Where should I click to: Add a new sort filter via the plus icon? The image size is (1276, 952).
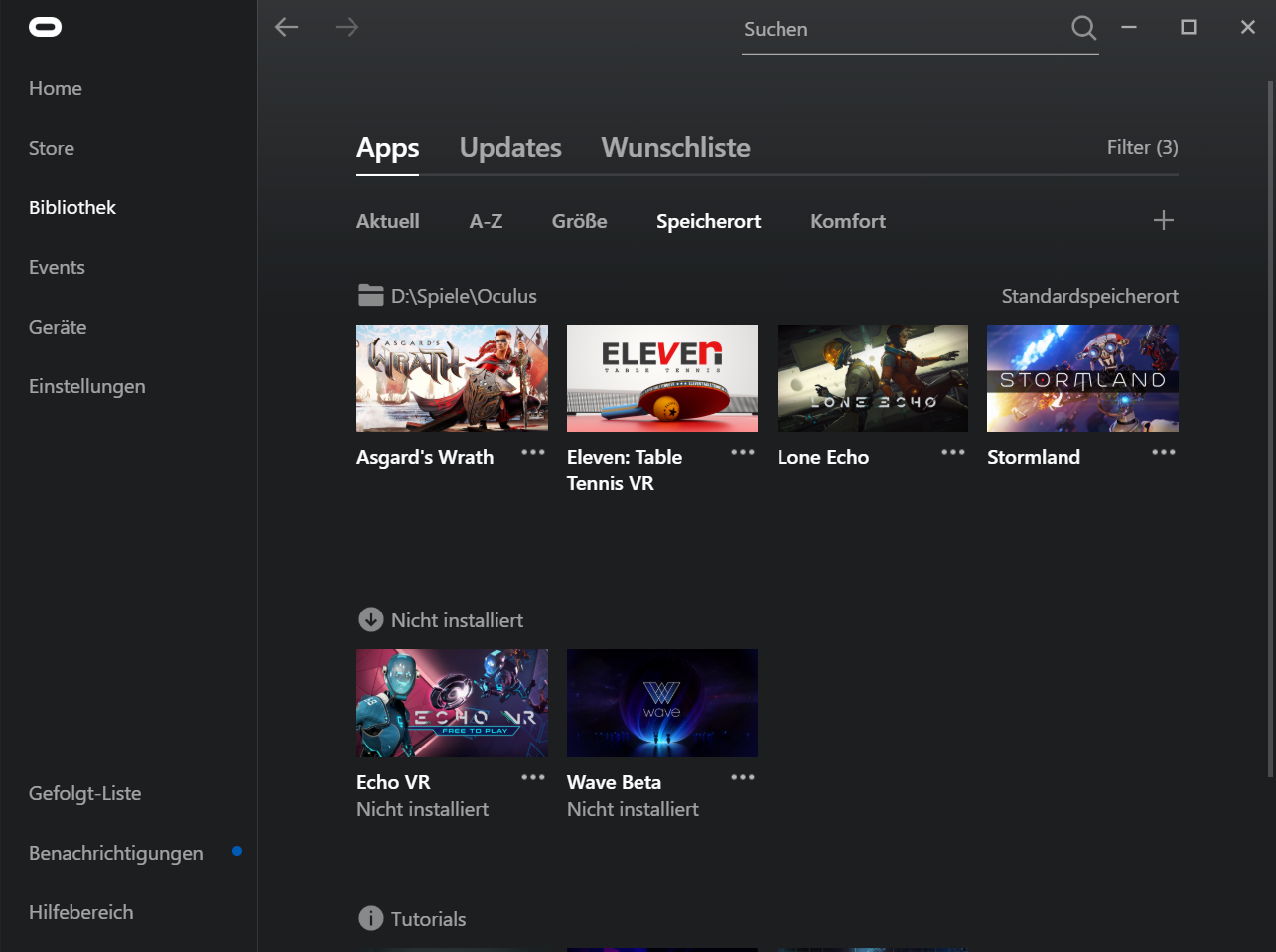1163,220
